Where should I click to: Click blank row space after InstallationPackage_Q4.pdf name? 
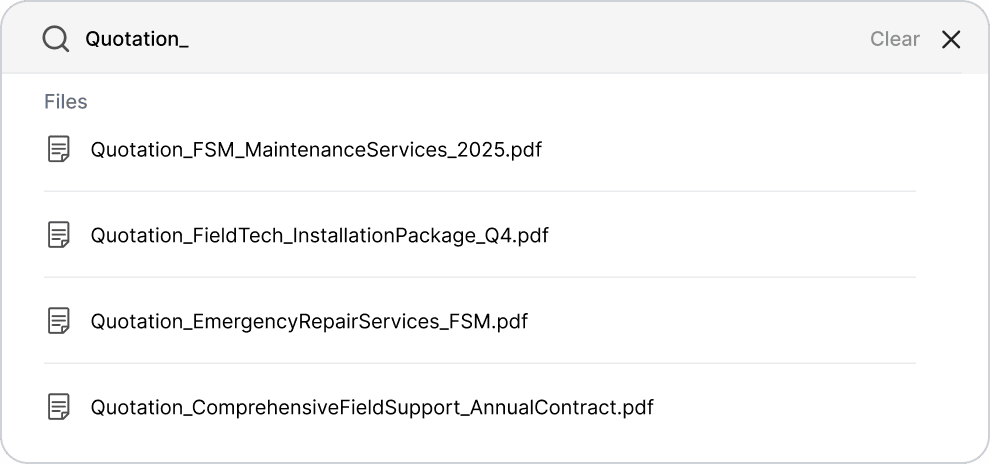730,236
